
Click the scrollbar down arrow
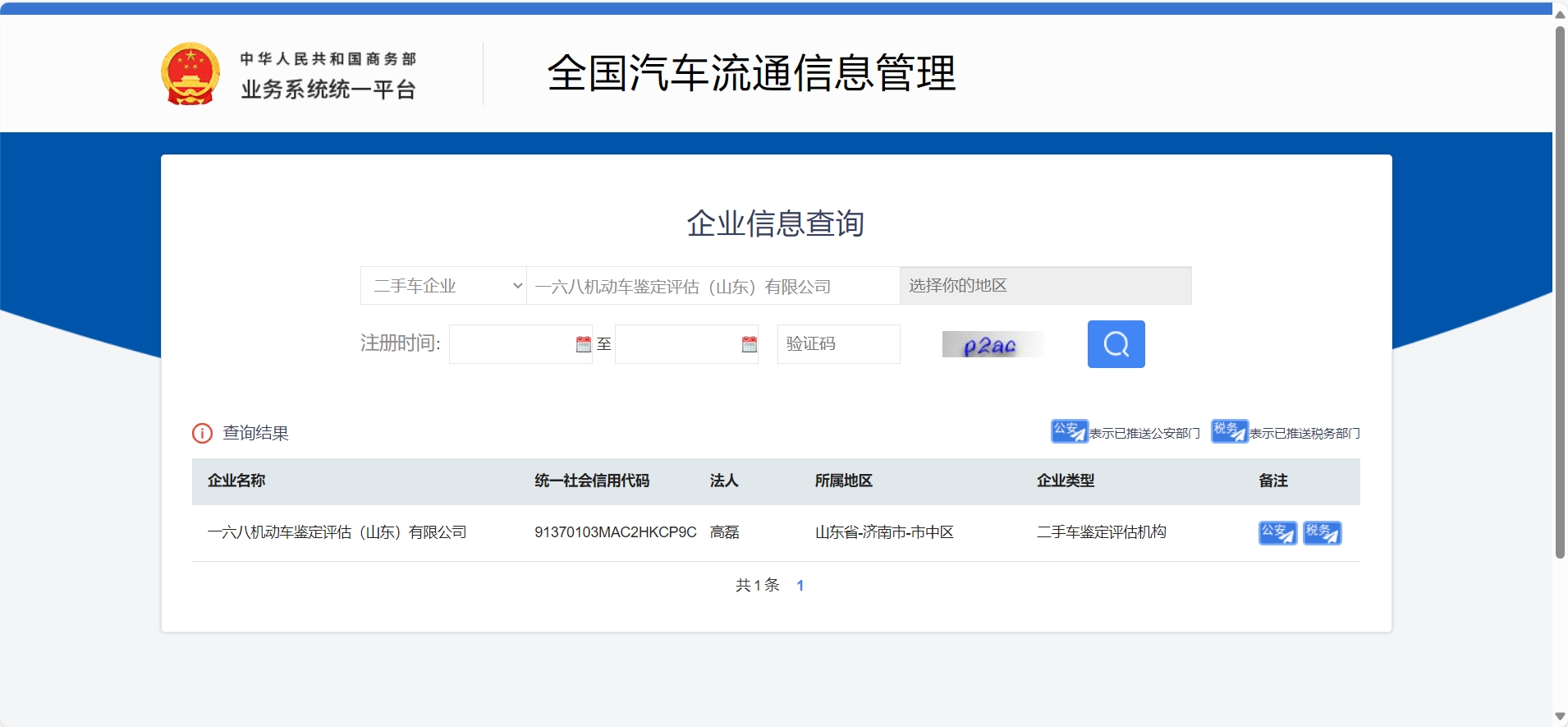pyautogui.click(x=1560, y=717)
